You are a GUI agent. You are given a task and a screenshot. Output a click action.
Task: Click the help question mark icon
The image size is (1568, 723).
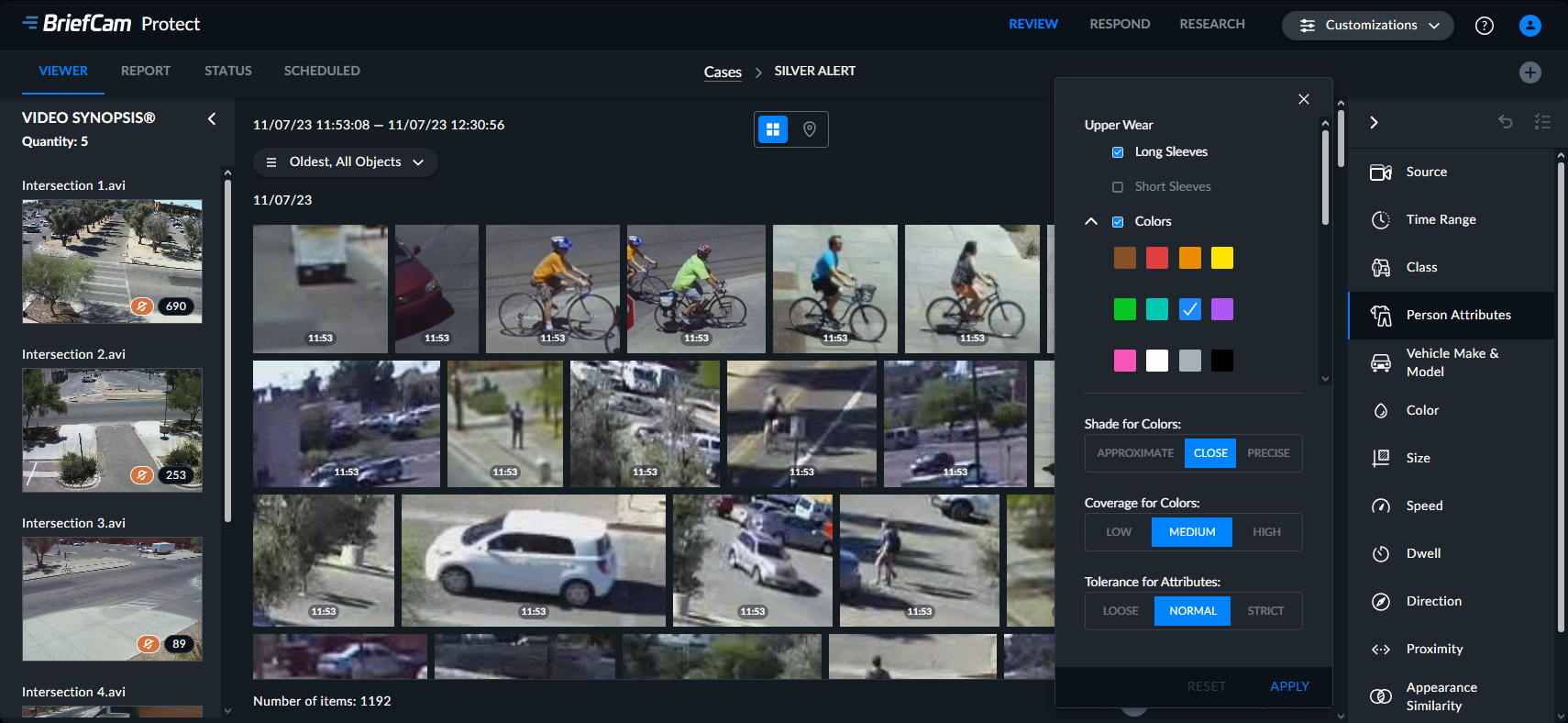(x=1484, y=26)
